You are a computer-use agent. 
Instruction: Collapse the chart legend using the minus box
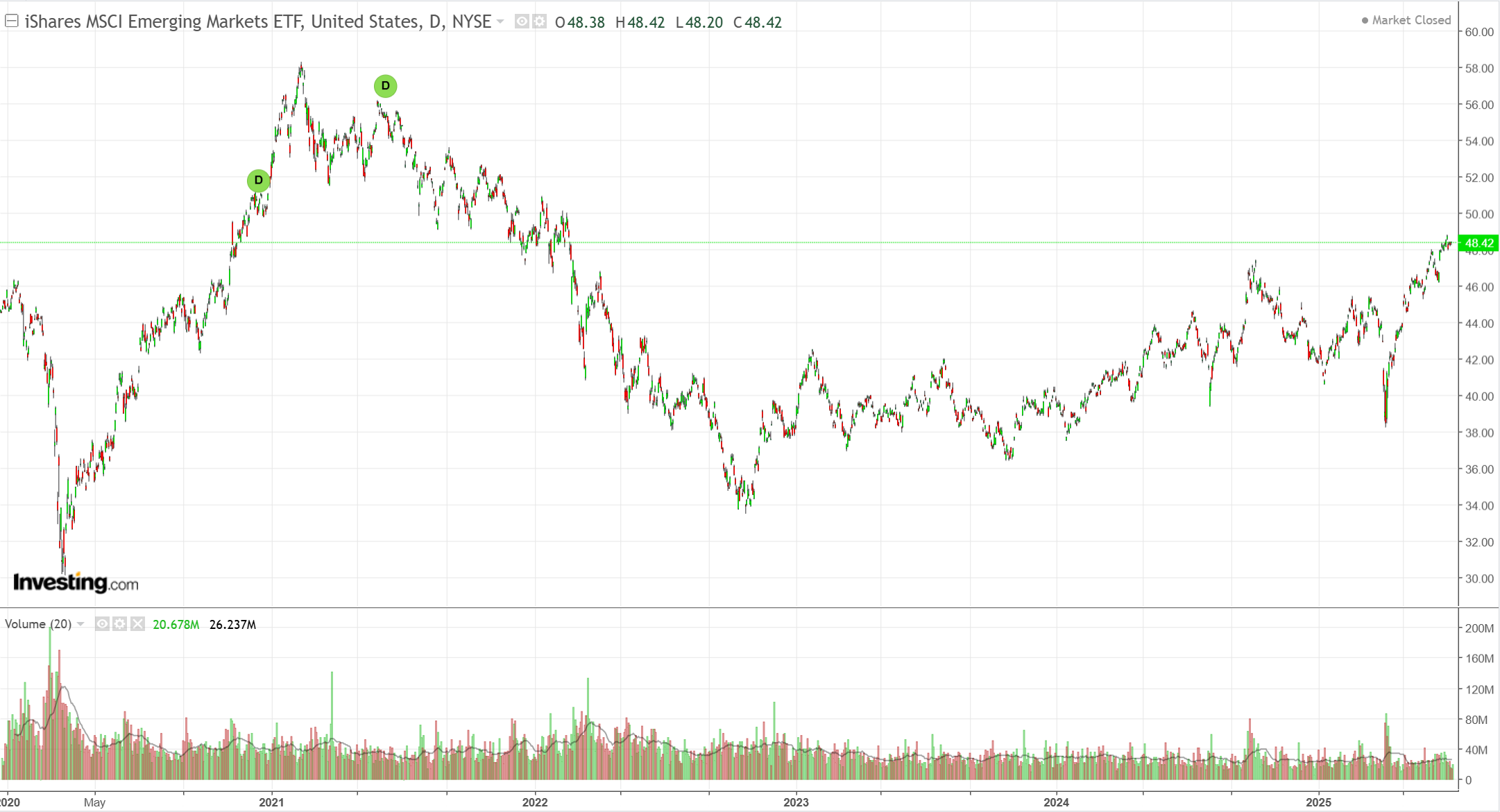pyautogui.click(x=11, y=21)
